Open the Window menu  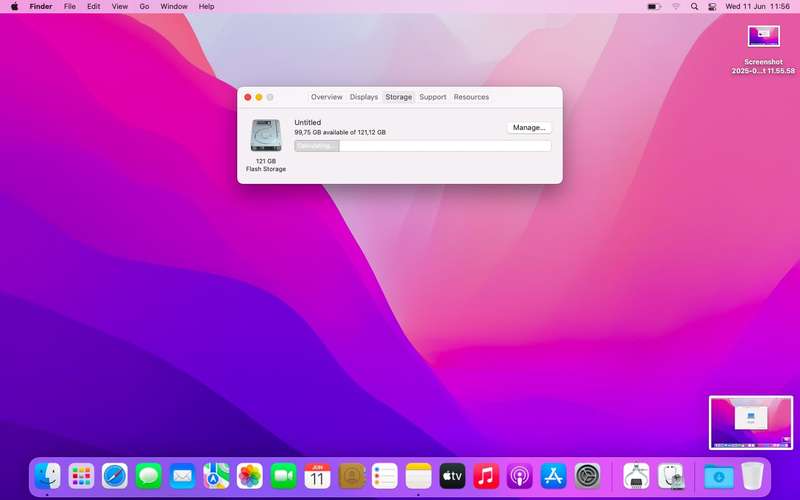pyautogui.click(x=174, y=7)
